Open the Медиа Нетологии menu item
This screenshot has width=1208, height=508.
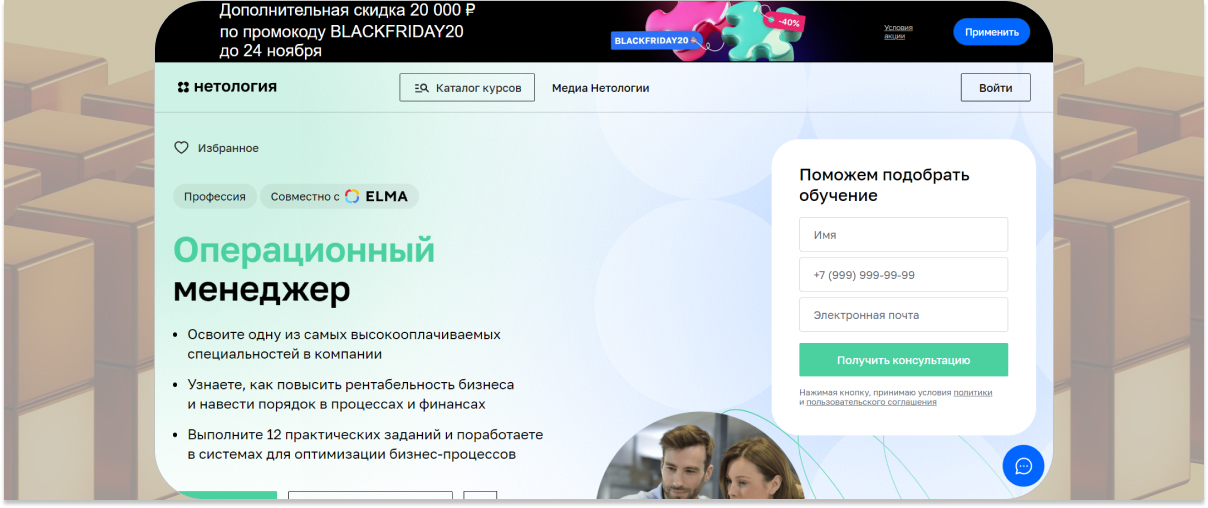coord(601,88)
